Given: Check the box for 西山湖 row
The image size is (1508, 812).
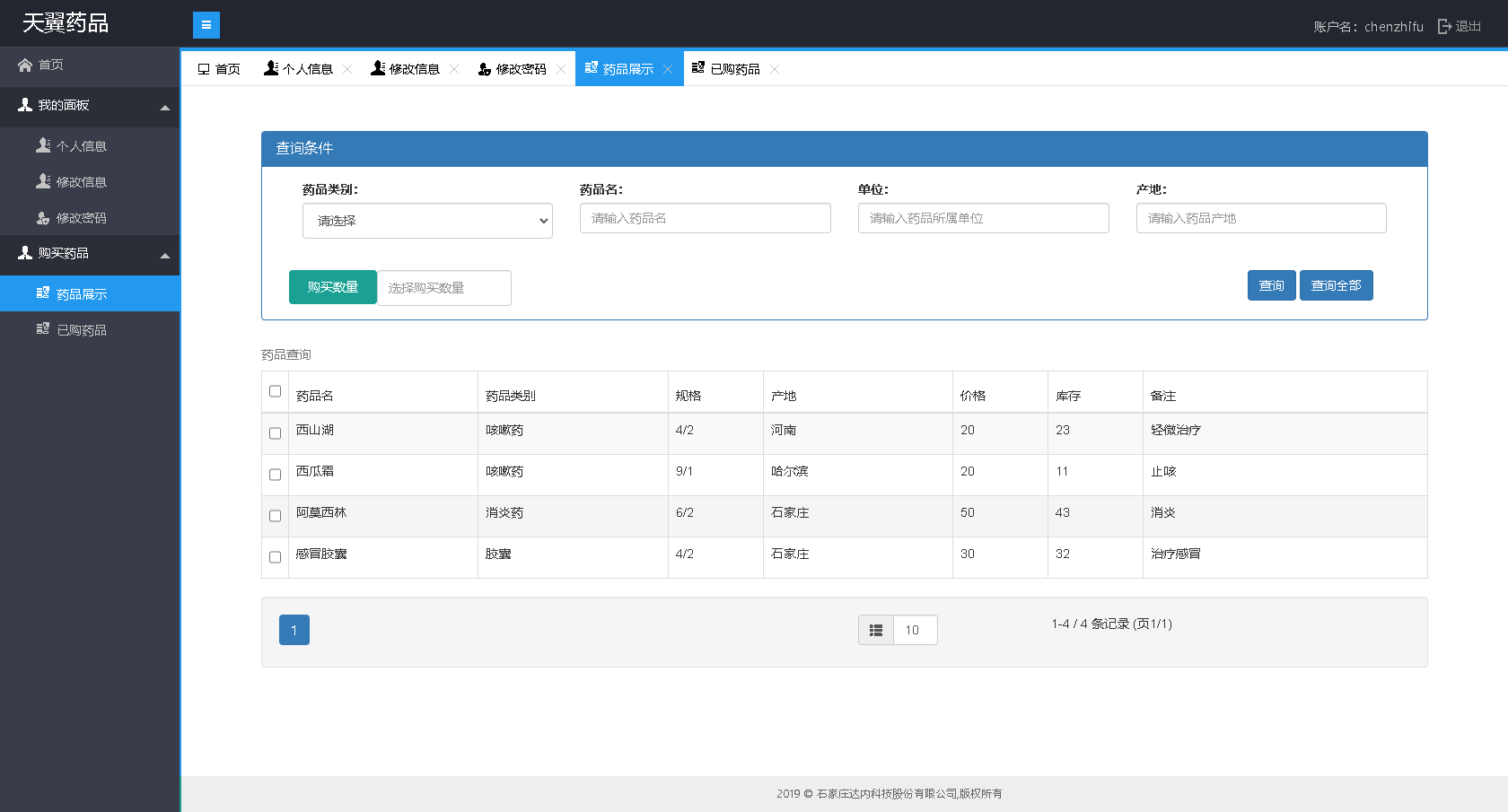Looking at the screenshot, I should [x=276, y=433].
